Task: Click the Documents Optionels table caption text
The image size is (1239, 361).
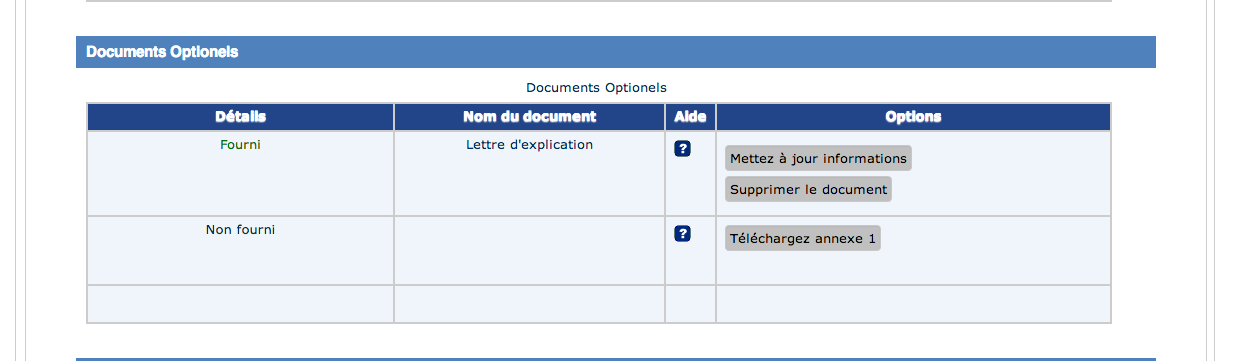Action: pos(596,88)
